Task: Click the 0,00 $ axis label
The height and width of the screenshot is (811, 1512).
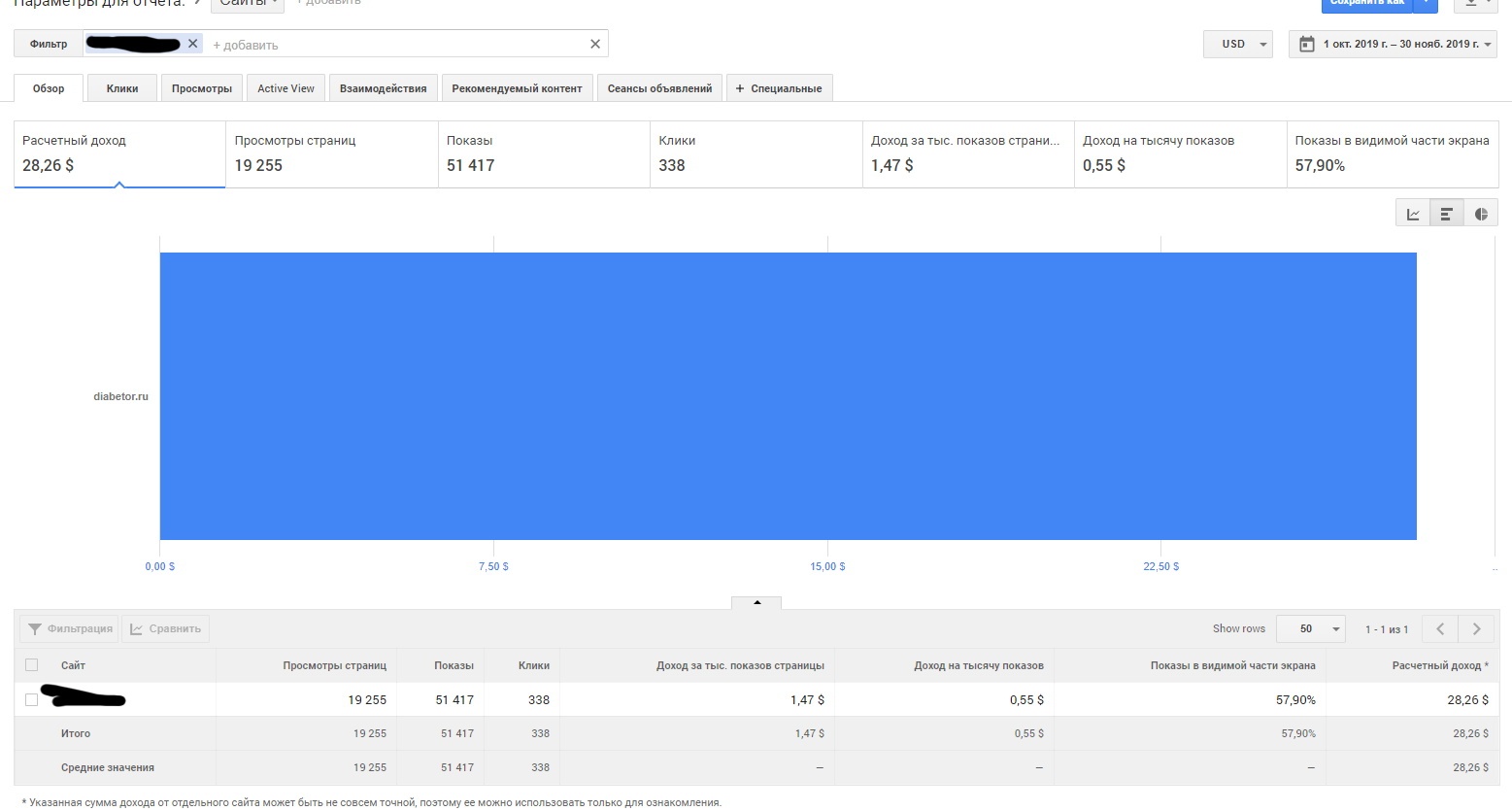Action: point(160,566)
